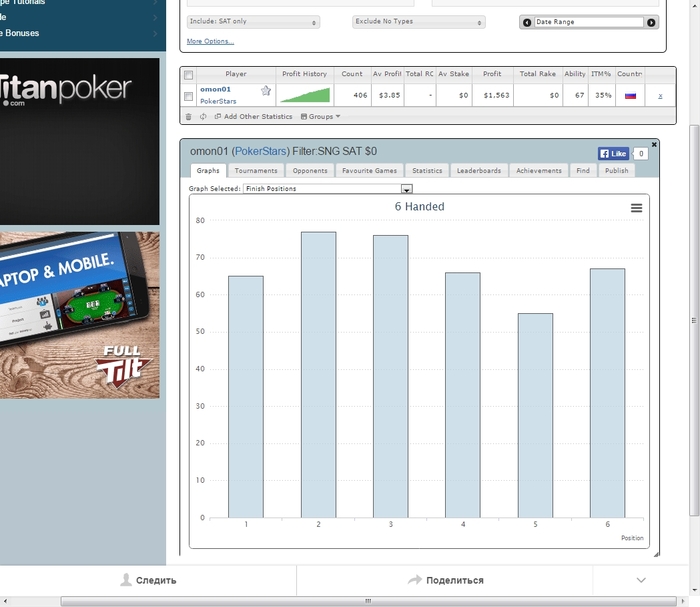Switch to the Leaderboards tab
The width and height of the screenshot is (700, 607).
(x=479, y=170)
